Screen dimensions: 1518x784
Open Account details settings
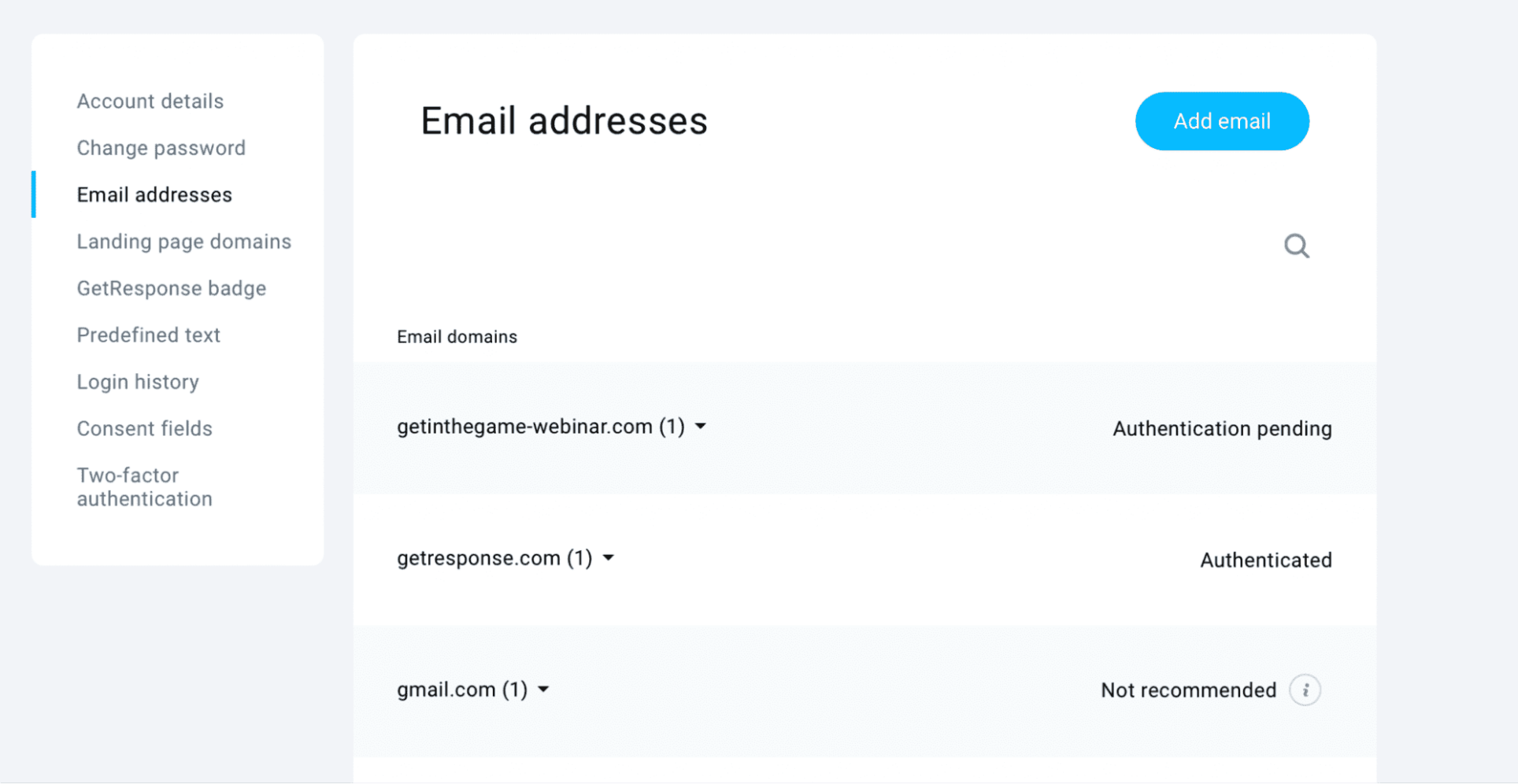150,101
